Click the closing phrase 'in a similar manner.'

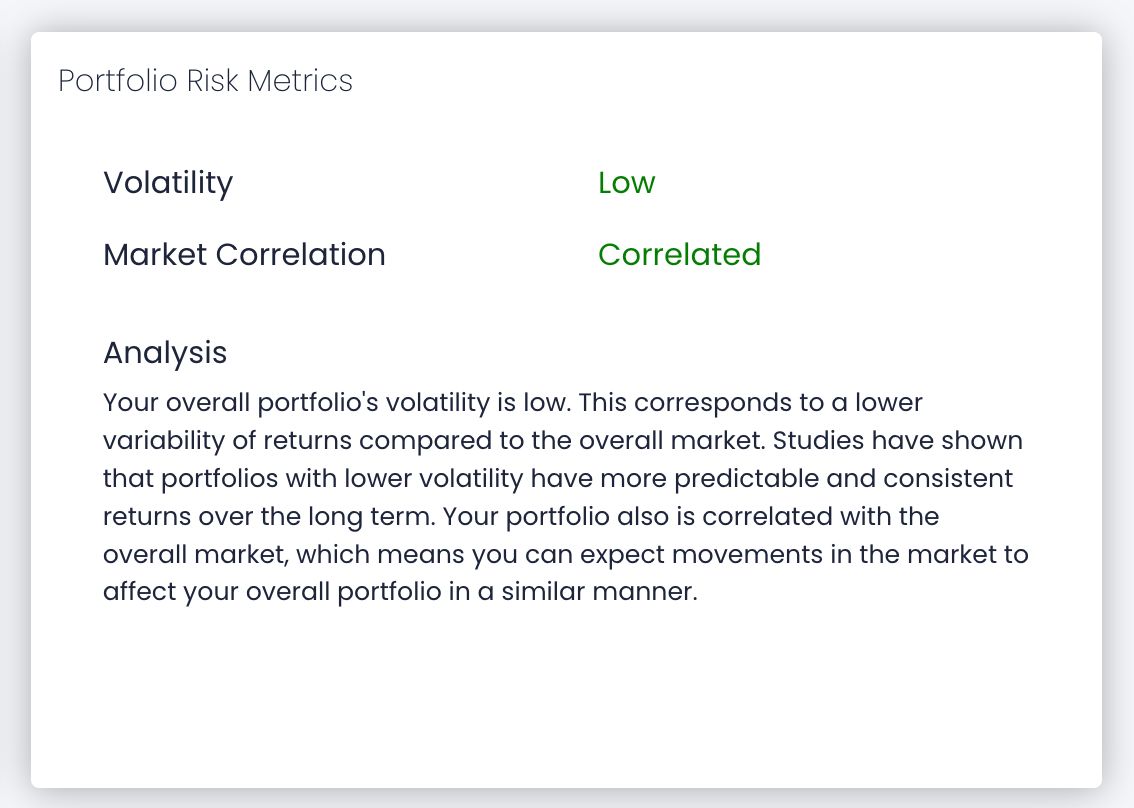click(x=573, y=592)
